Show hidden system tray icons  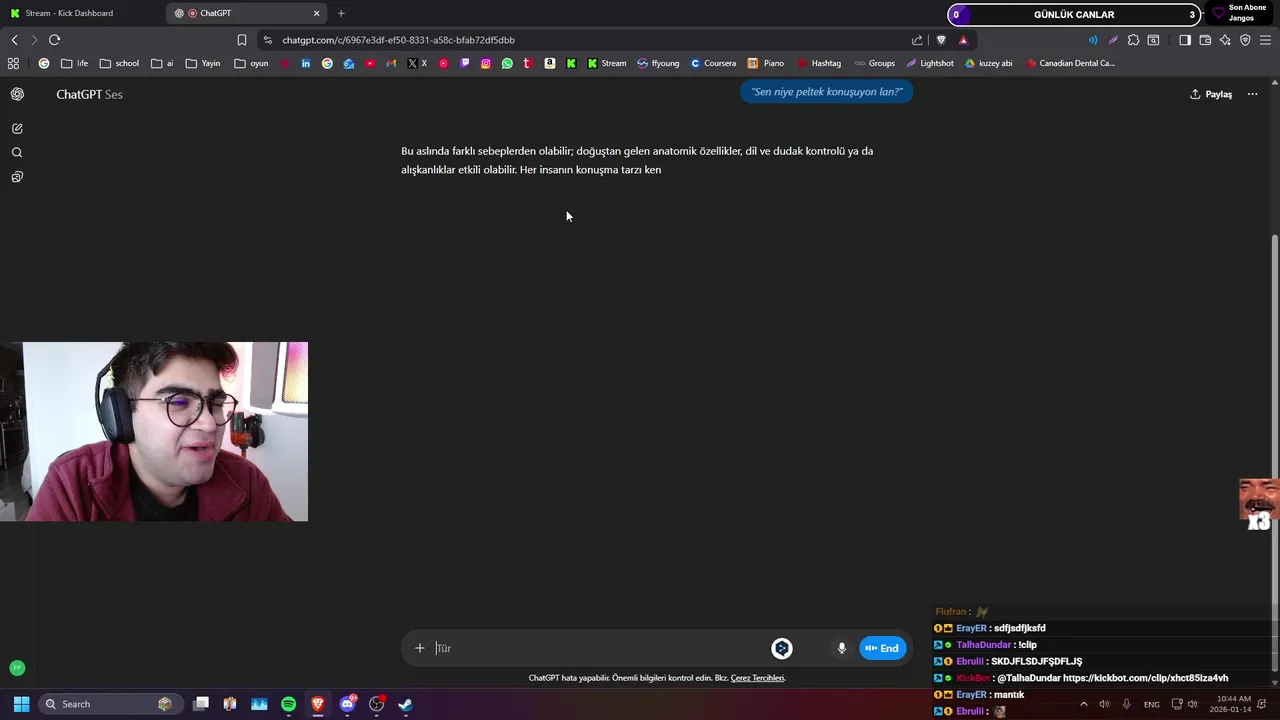pyautogui.click(x=1083, y=704)
